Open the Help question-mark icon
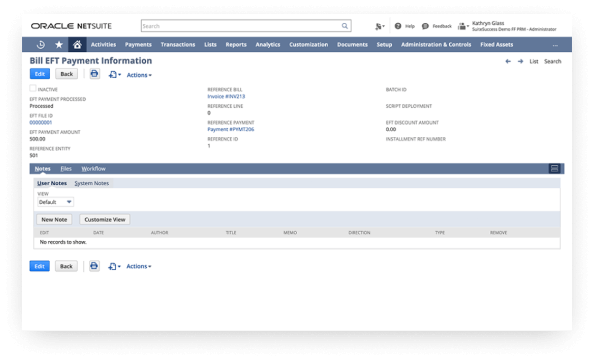594x361 pixels. coord(398,26)
